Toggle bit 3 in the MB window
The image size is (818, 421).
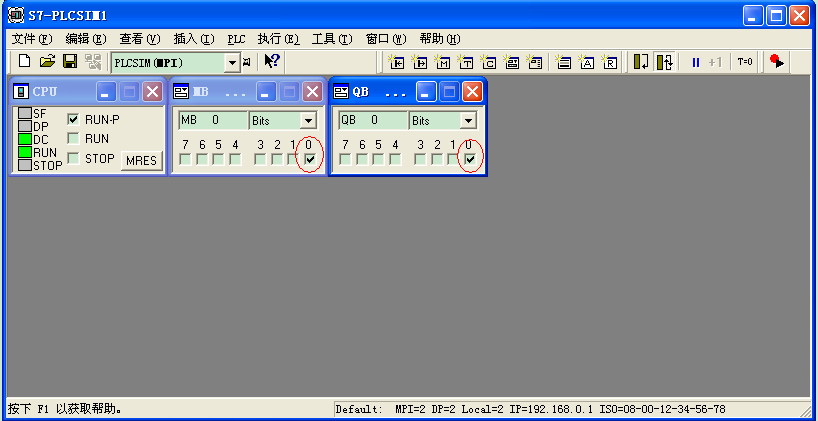[x=260, y=159]
